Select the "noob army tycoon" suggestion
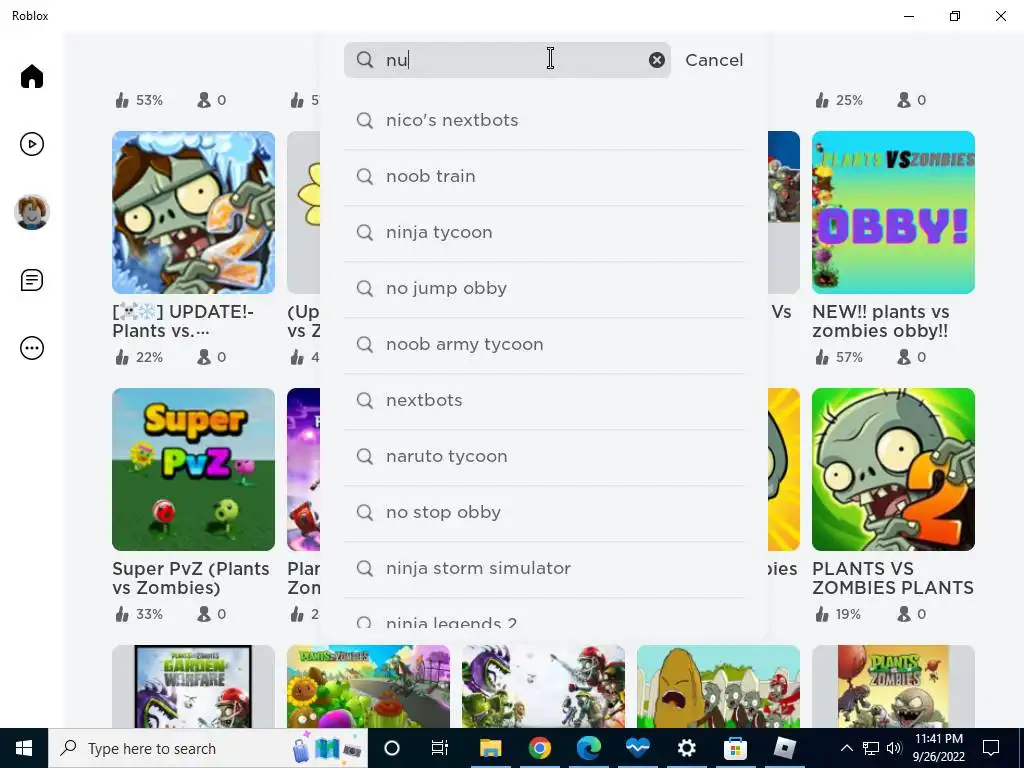 pyautogui.click(x=545, y=345)
